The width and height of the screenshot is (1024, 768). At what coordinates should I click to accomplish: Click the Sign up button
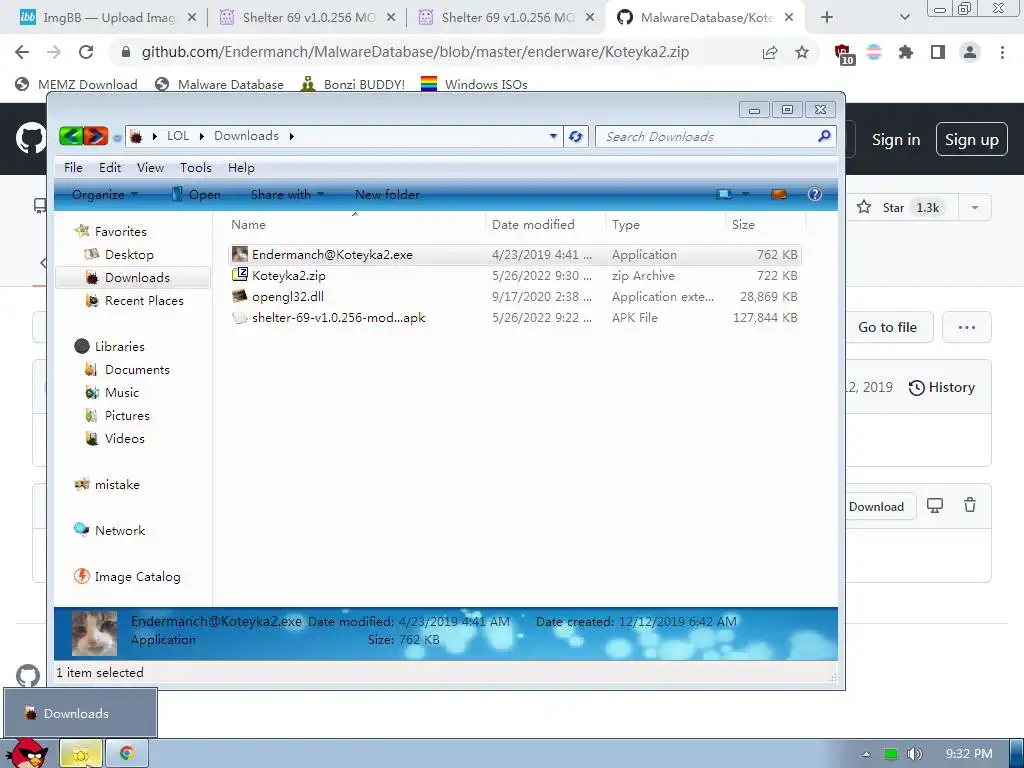coord(971,140)
